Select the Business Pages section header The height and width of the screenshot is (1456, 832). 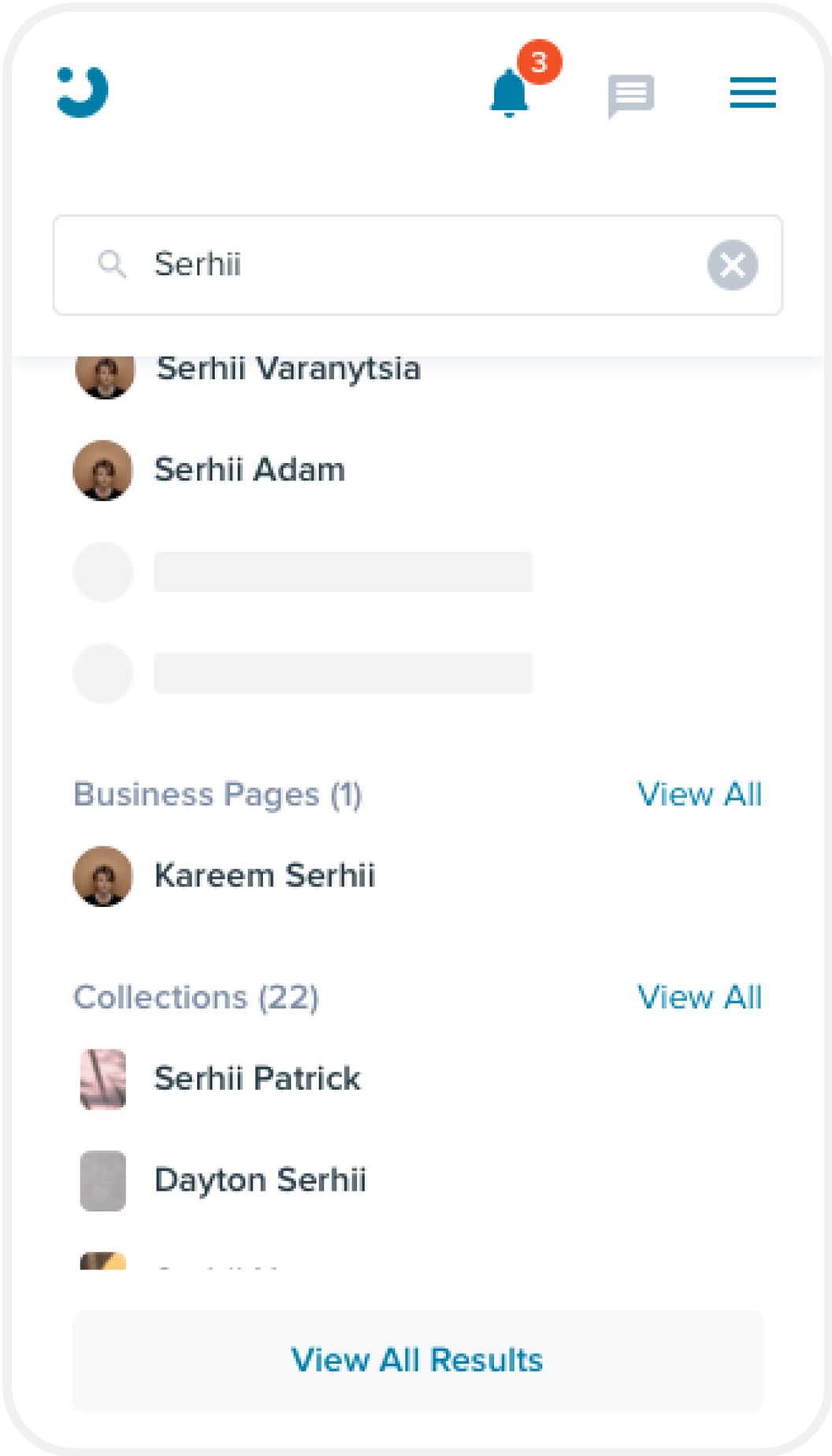pyautogui.click(x=217, y=795)
